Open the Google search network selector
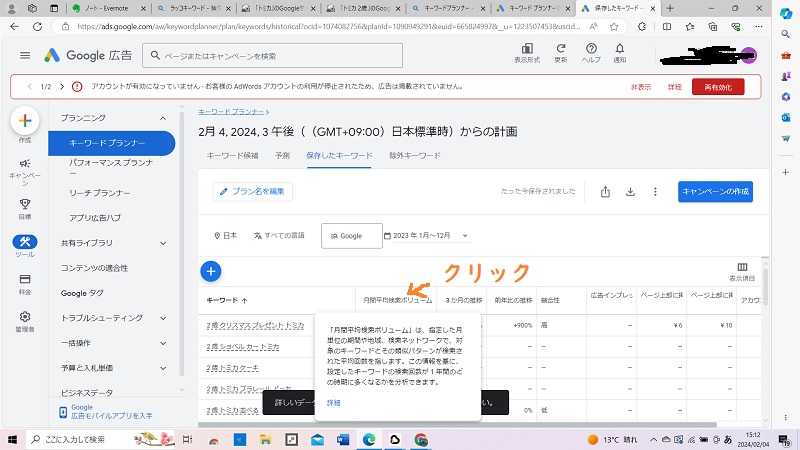The image size is (800, 450). coord(352,236)
